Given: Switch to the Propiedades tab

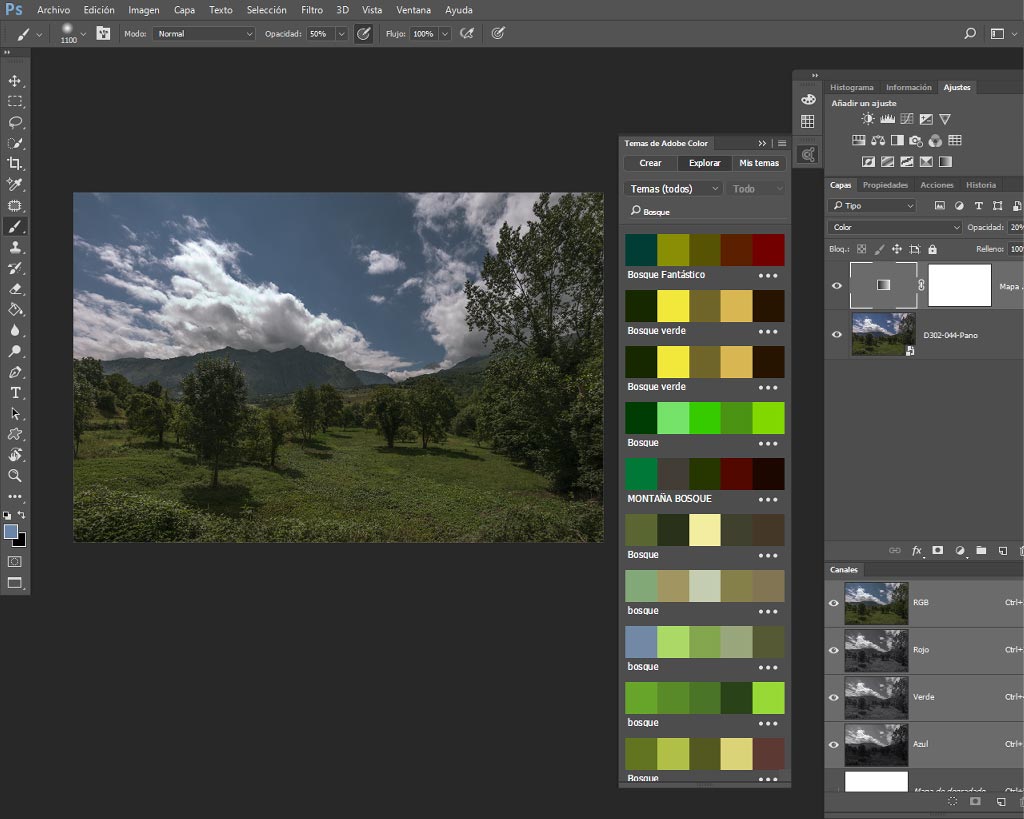Looking at the screenshot, I should click(885, 185).
